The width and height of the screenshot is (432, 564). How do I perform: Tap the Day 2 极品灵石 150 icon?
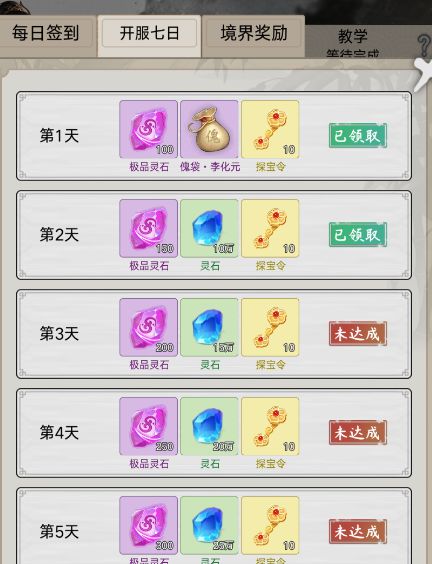148,228
